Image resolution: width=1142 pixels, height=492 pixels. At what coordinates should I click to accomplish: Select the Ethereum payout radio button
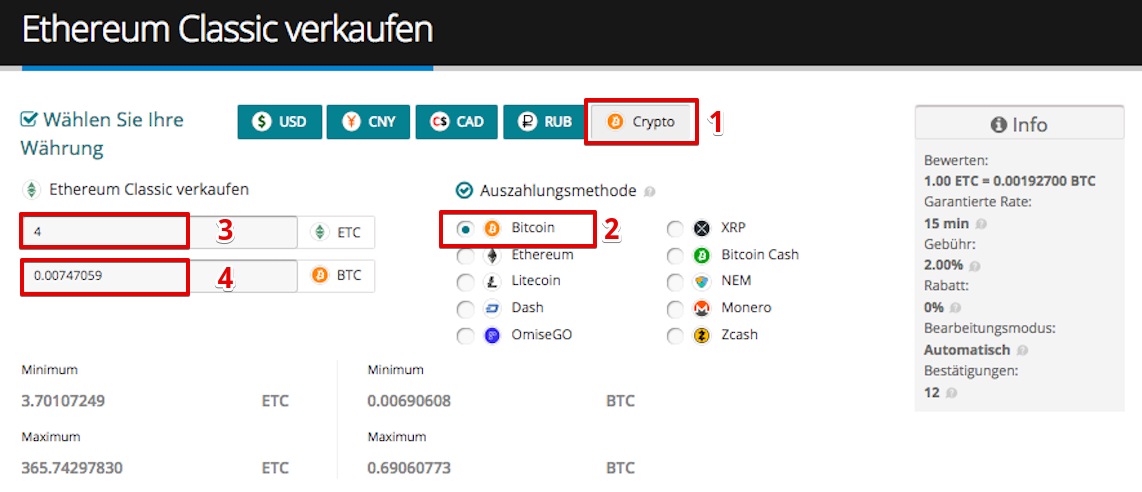[x=465, y=255]
